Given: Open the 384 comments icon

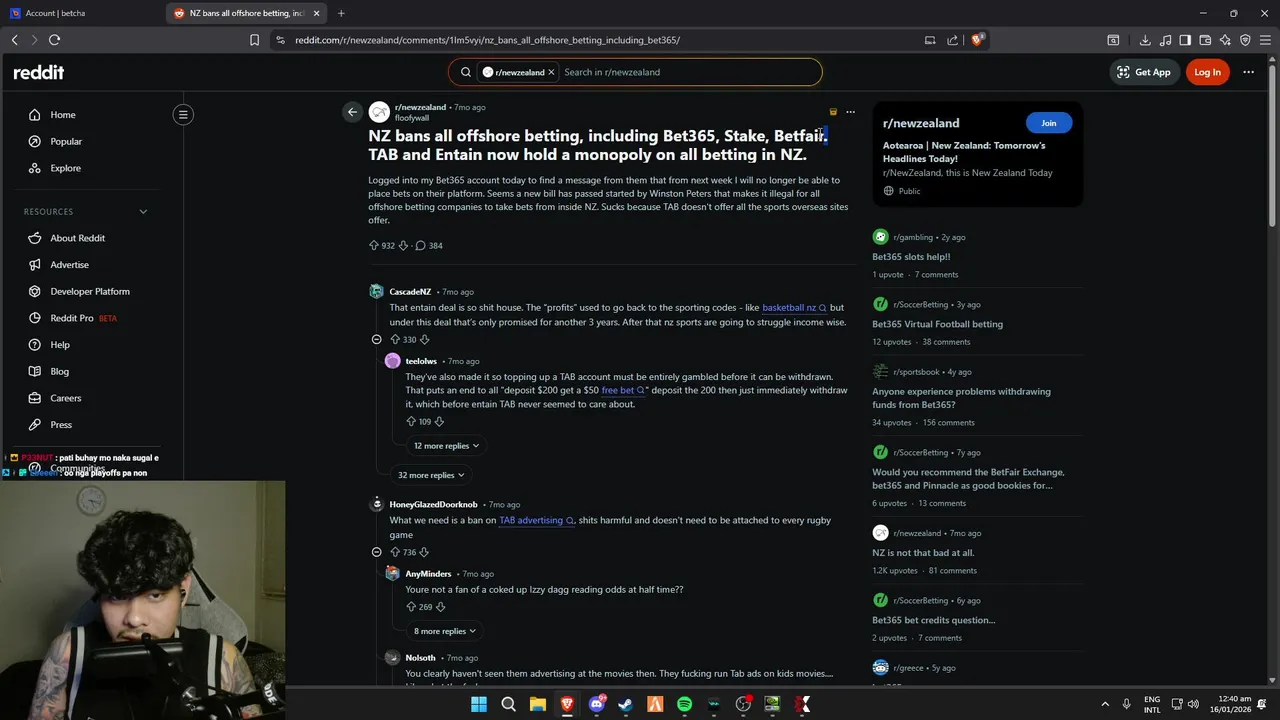Looking at the screenshot, I should tap(420, 245).
